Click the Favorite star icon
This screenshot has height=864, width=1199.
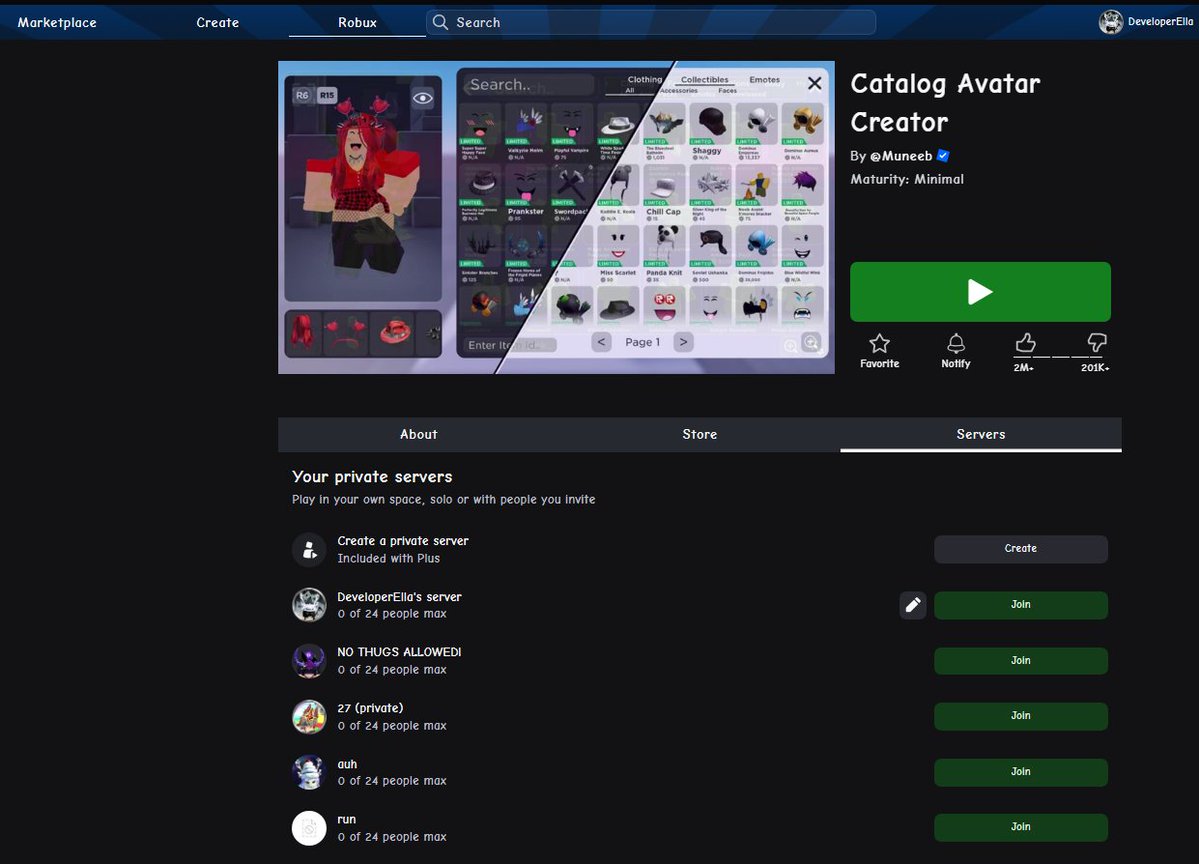click(x=879, y=343)
